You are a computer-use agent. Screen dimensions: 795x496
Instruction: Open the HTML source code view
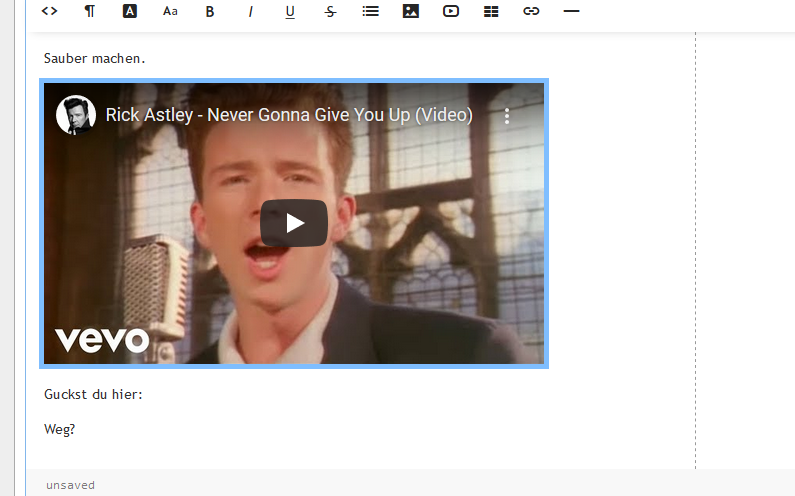[x=49, y=11]
